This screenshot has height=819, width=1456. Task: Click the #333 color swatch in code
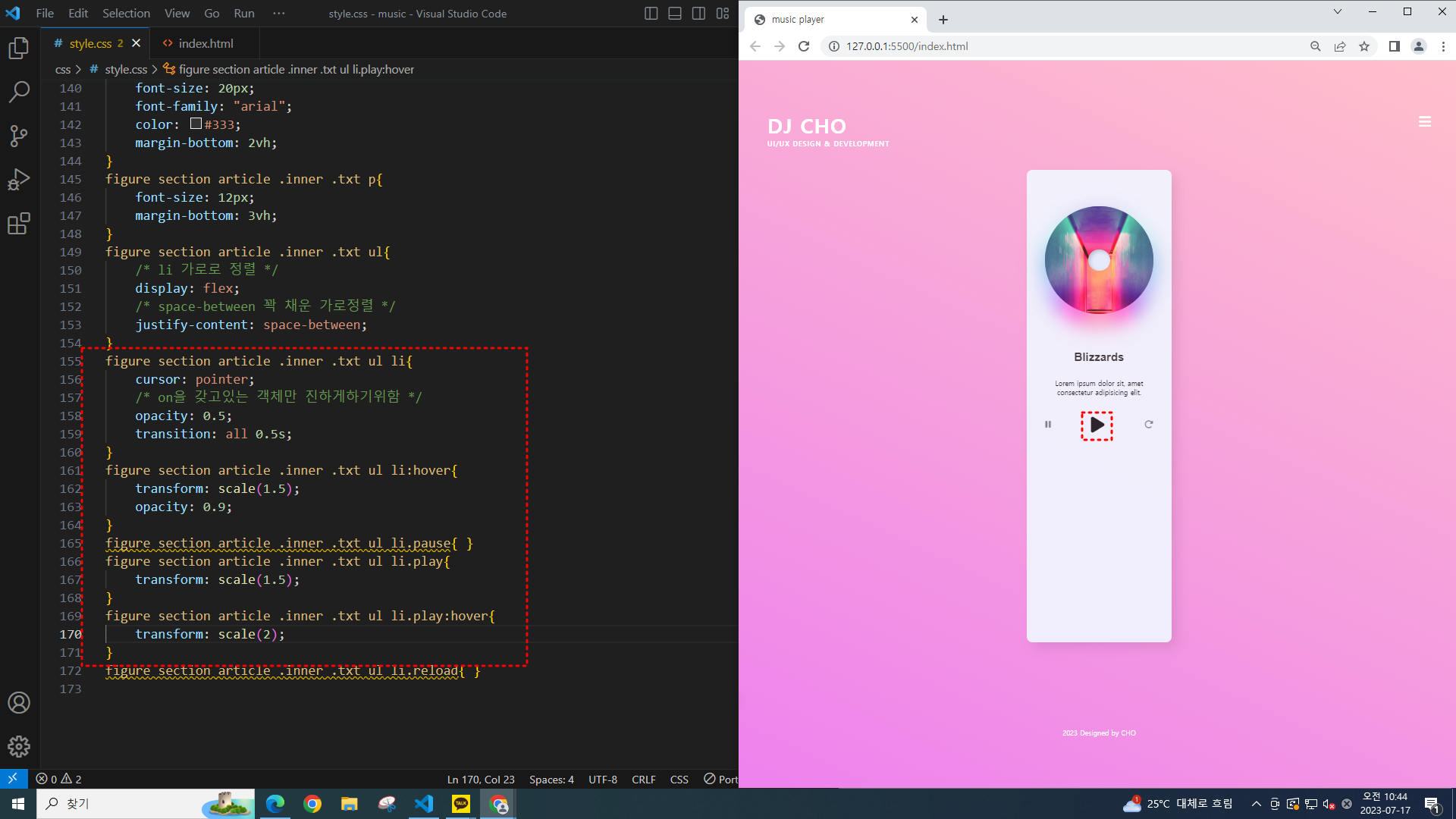click(x=196, y=124)
